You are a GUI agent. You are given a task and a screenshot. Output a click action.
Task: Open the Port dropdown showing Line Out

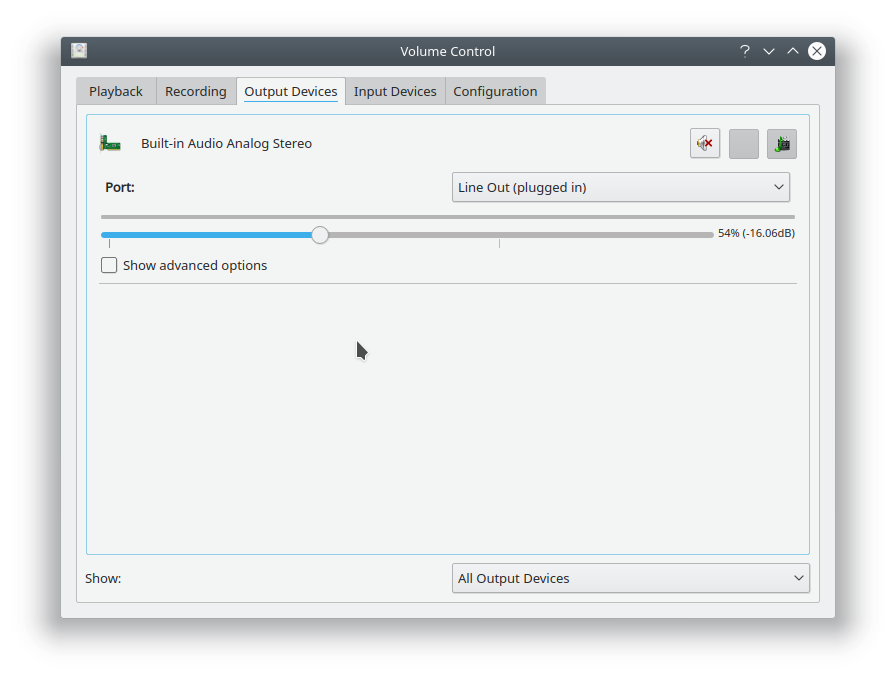click(620, 187)
